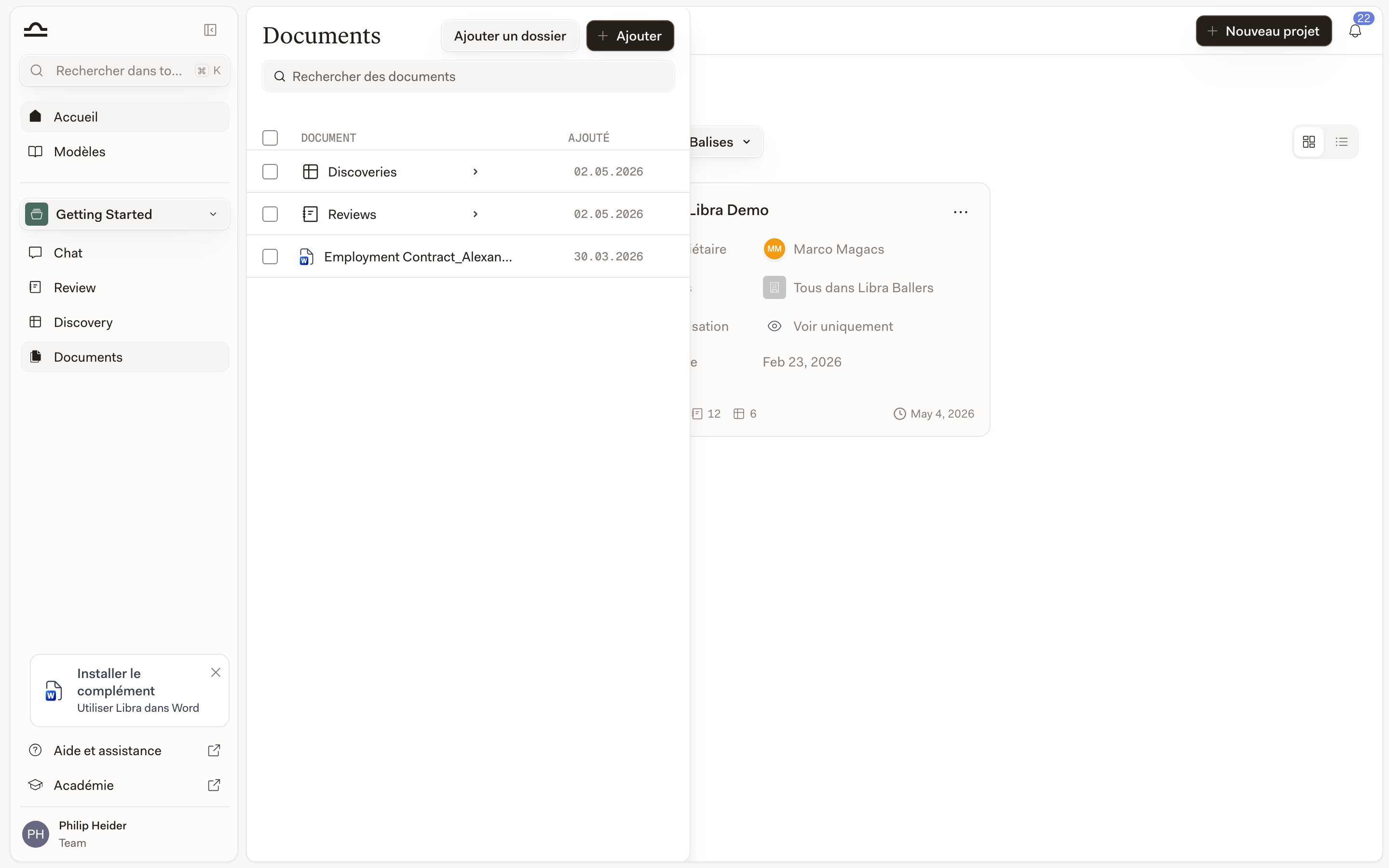Click the Word icon in install banner
Screen dimensions: 1389x868
click(54, 691)
